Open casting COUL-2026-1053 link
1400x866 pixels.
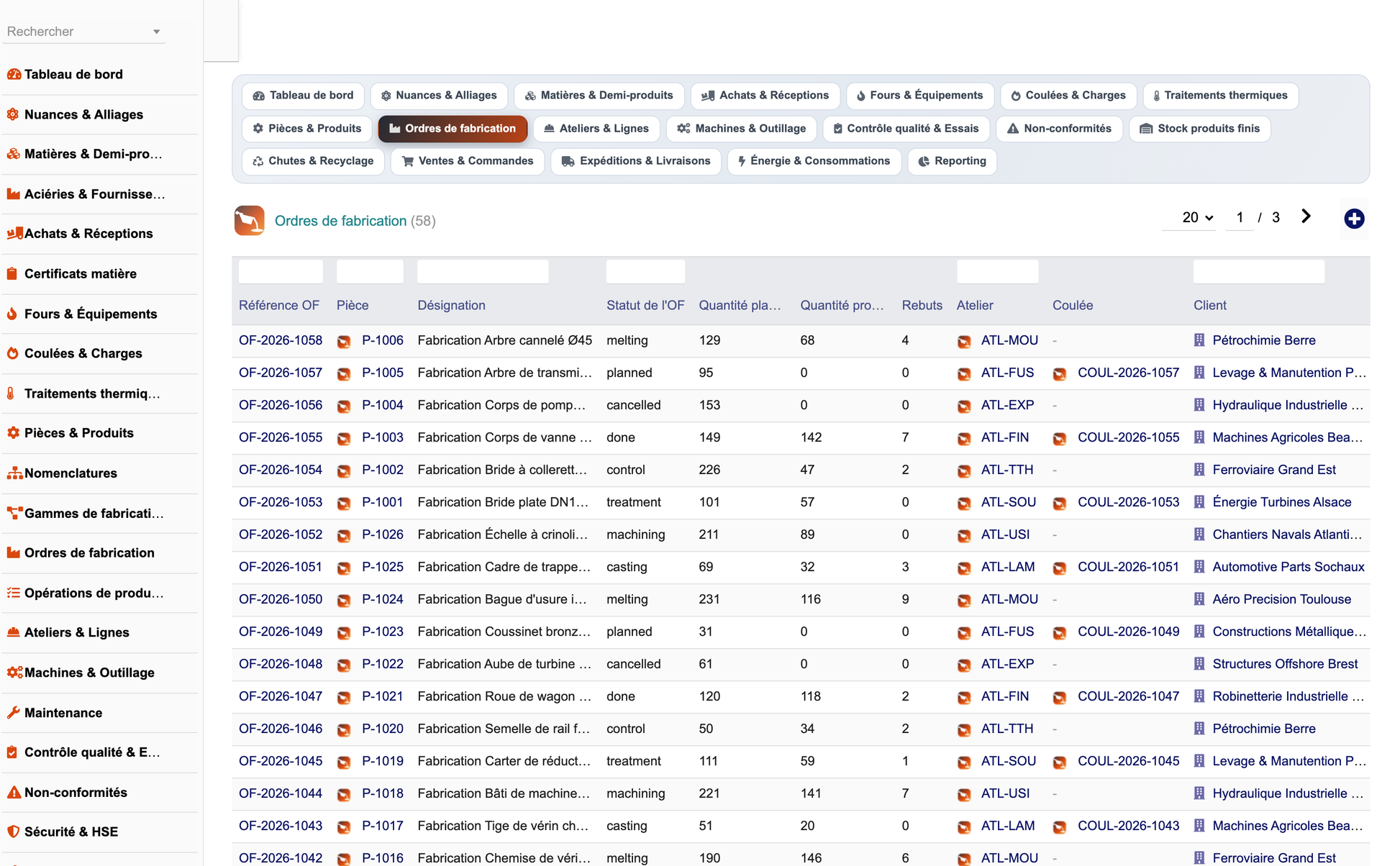tap(1128, 502)
